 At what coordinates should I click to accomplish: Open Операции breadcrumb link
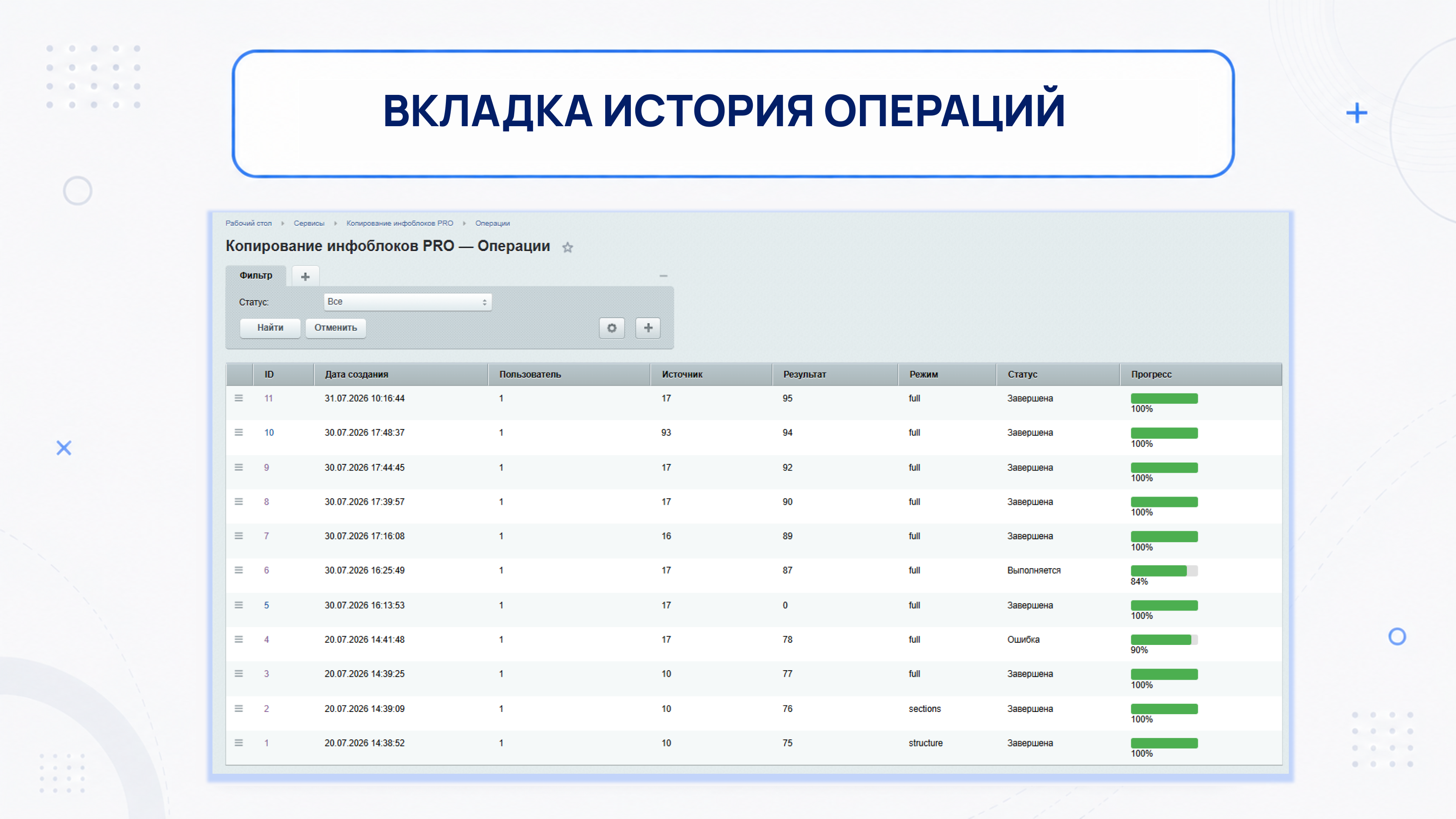(492, 223)
